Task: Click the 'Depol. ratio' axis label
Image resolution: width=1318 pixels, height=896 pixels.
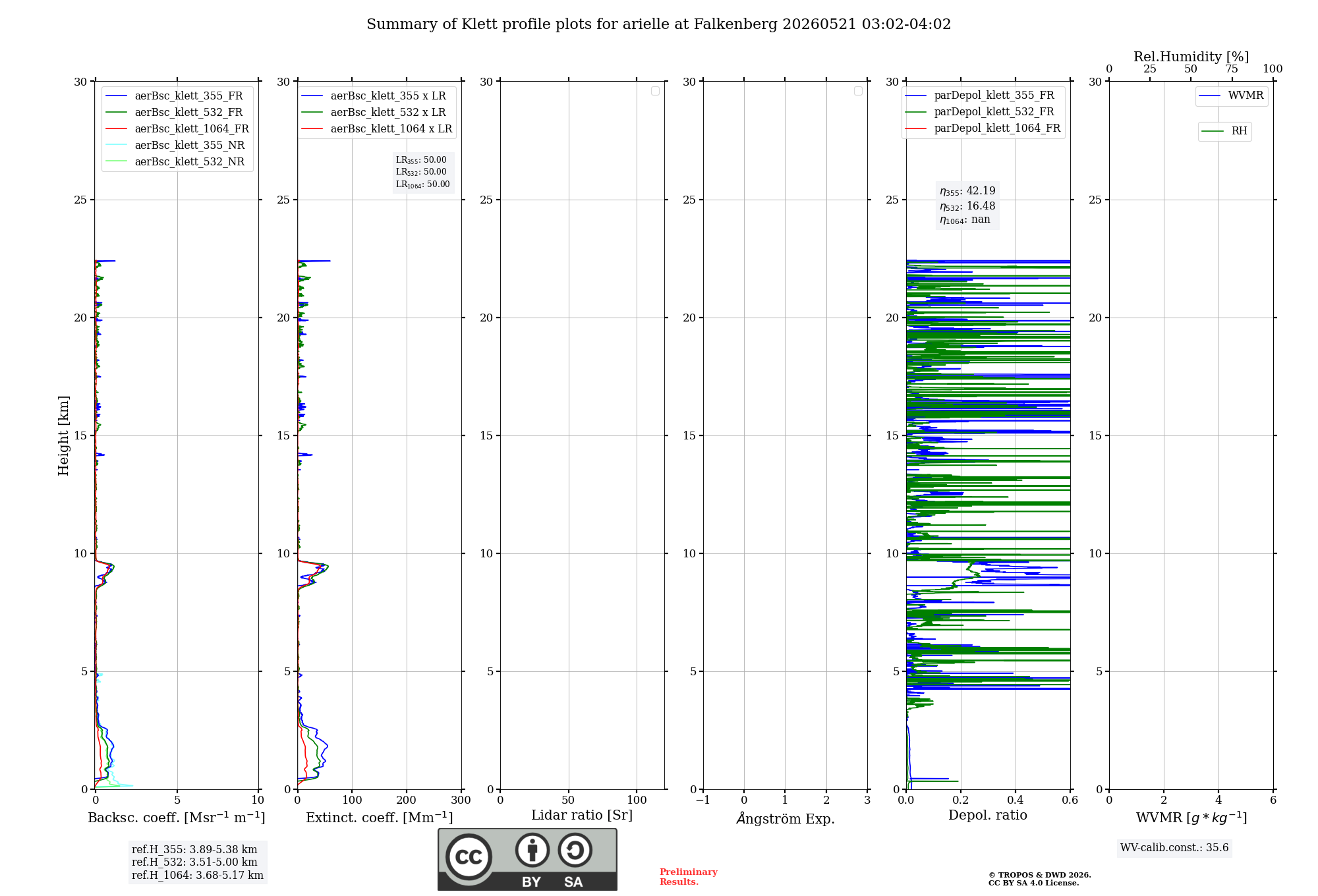Action: [988, 816]
